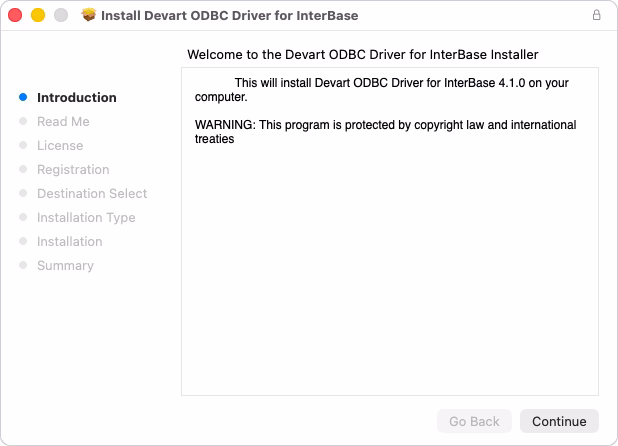Click the blue bullet beside Introduction
618x446 pixels.
[x=23, y=97]
